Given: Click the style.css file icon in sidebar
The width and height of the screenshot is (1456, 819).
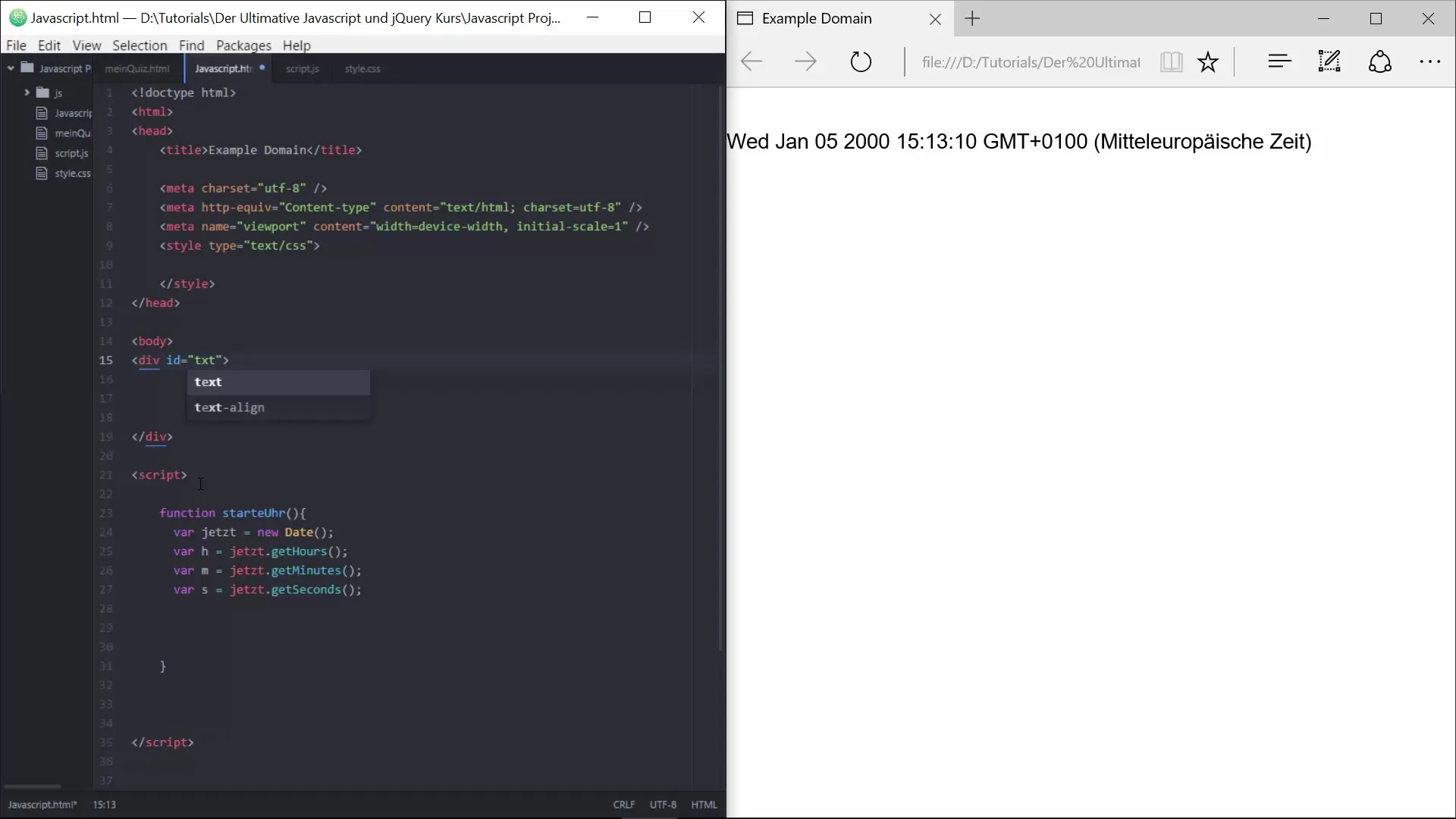Looking at the screenshot, I should [42, 174].
